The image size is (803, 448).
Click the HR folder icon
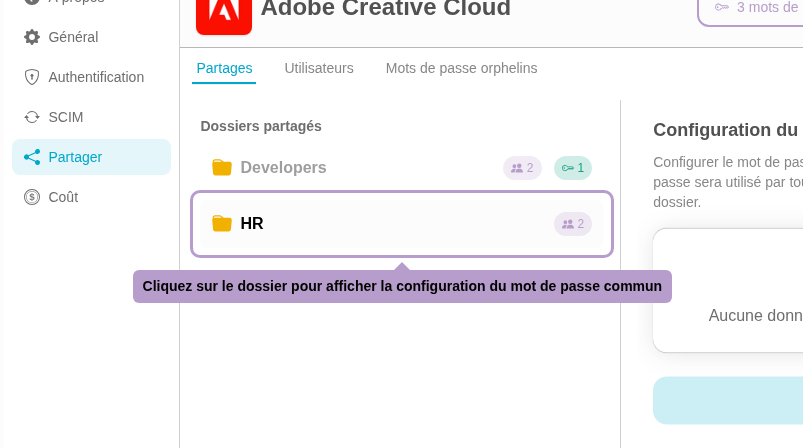point(222,224)
